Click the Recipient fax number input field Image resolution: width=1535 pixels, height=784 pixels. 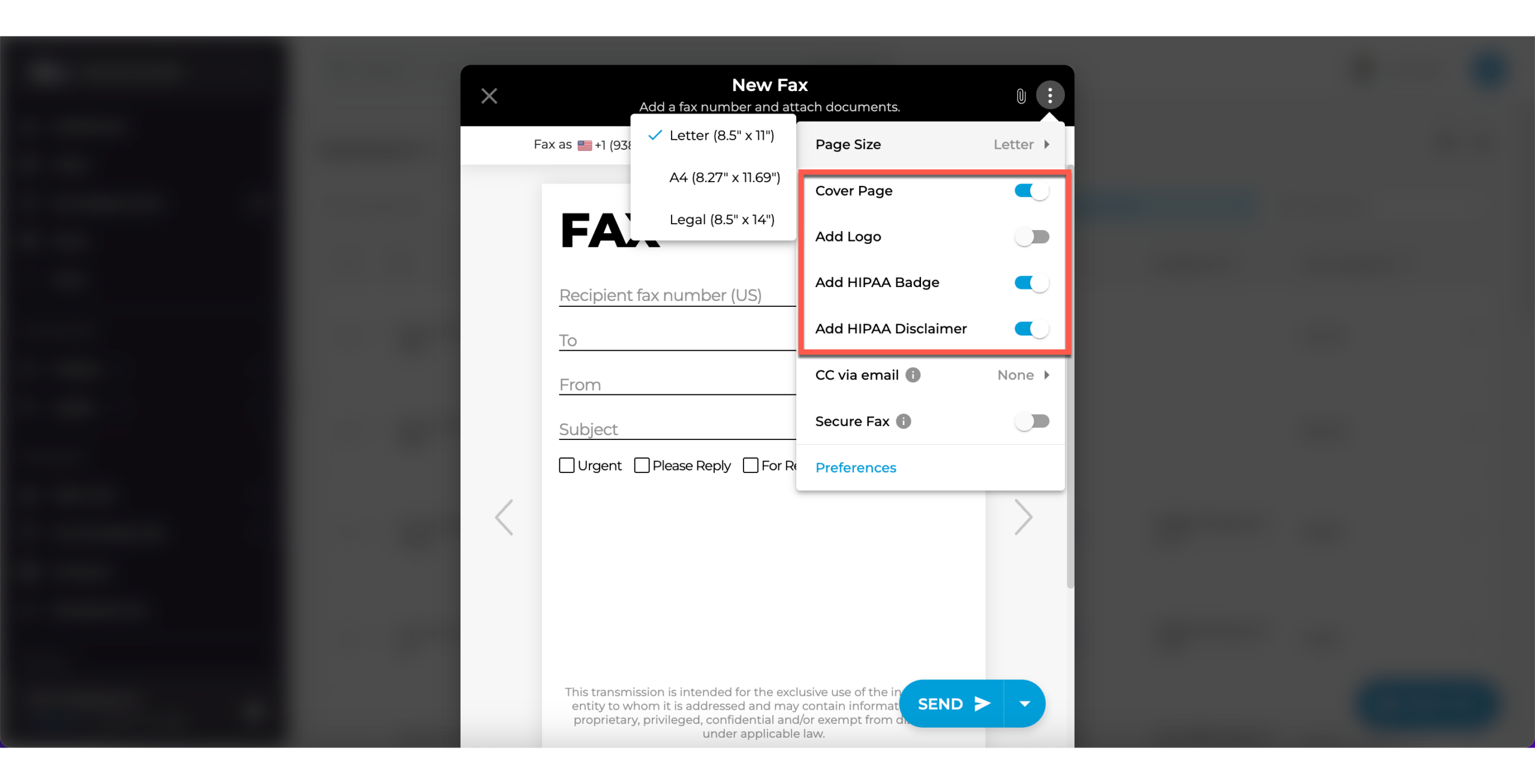(660, 294)
